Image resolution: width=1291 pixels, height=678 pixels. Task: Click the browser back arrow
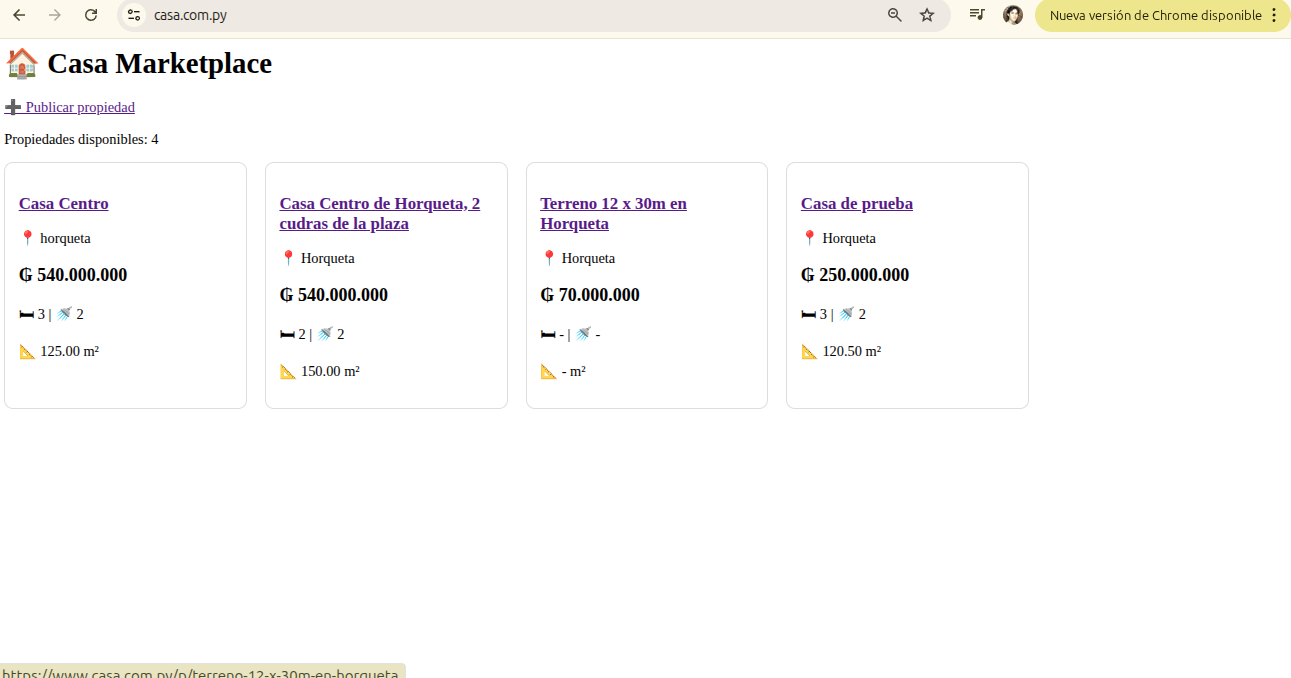tap(19, 15)
